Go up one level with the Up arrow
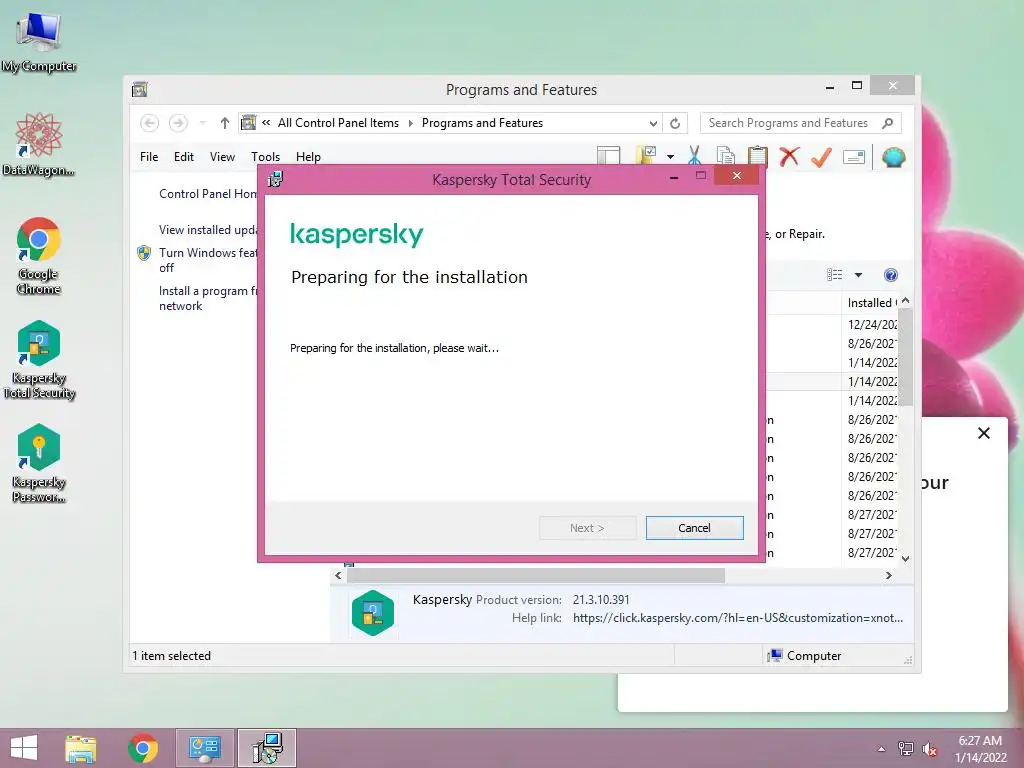This screenshot has width=1024, height=768. click(x=225, y=123)
